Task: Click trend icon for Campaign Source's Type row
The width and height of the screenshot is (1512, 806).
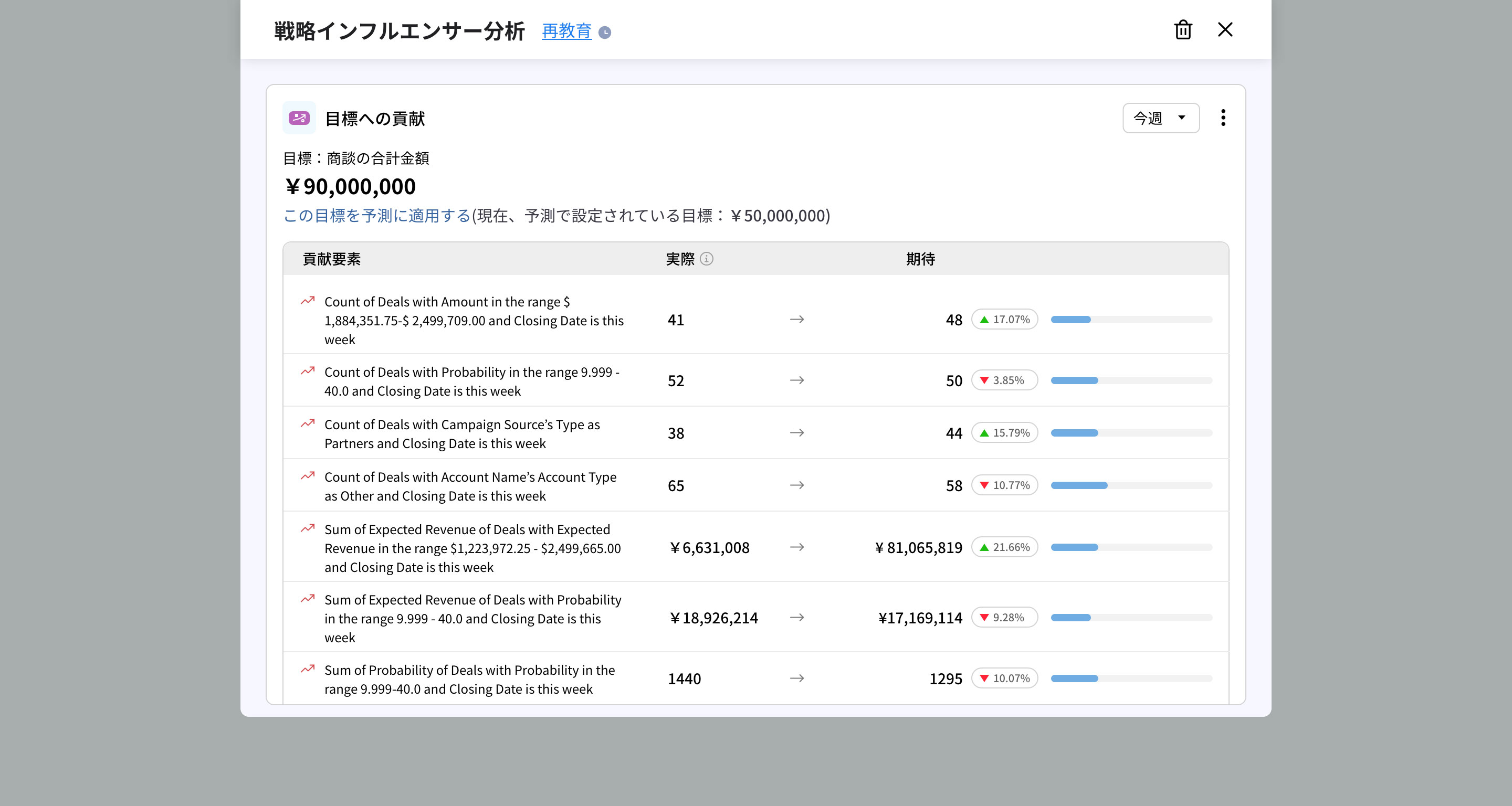Action: point(308,423)
